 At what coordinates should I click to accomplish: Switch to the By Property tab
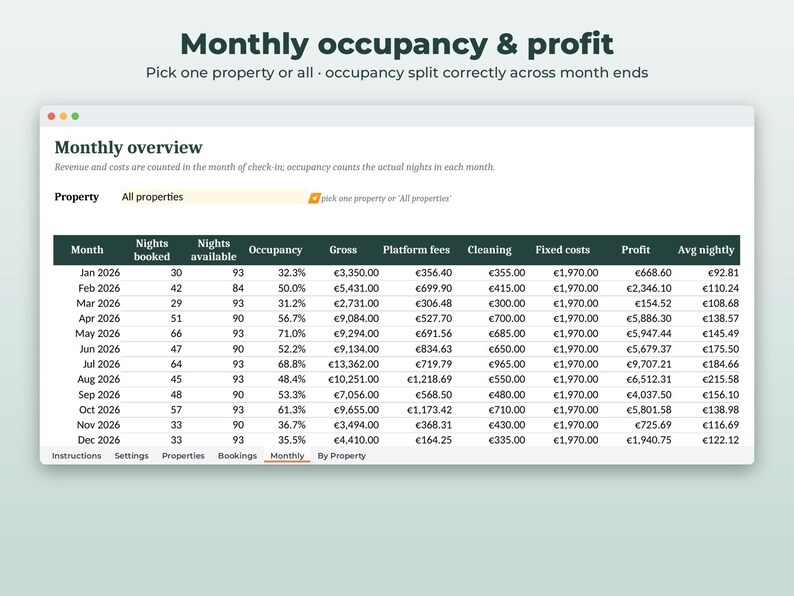(342, 456)
